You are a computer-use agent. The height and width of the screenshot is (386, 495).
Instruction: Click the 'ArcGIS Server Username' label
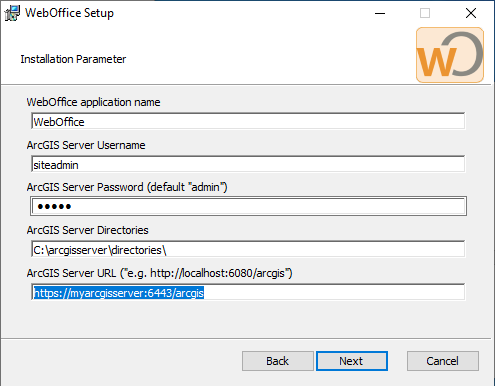(x=86, y=145)
